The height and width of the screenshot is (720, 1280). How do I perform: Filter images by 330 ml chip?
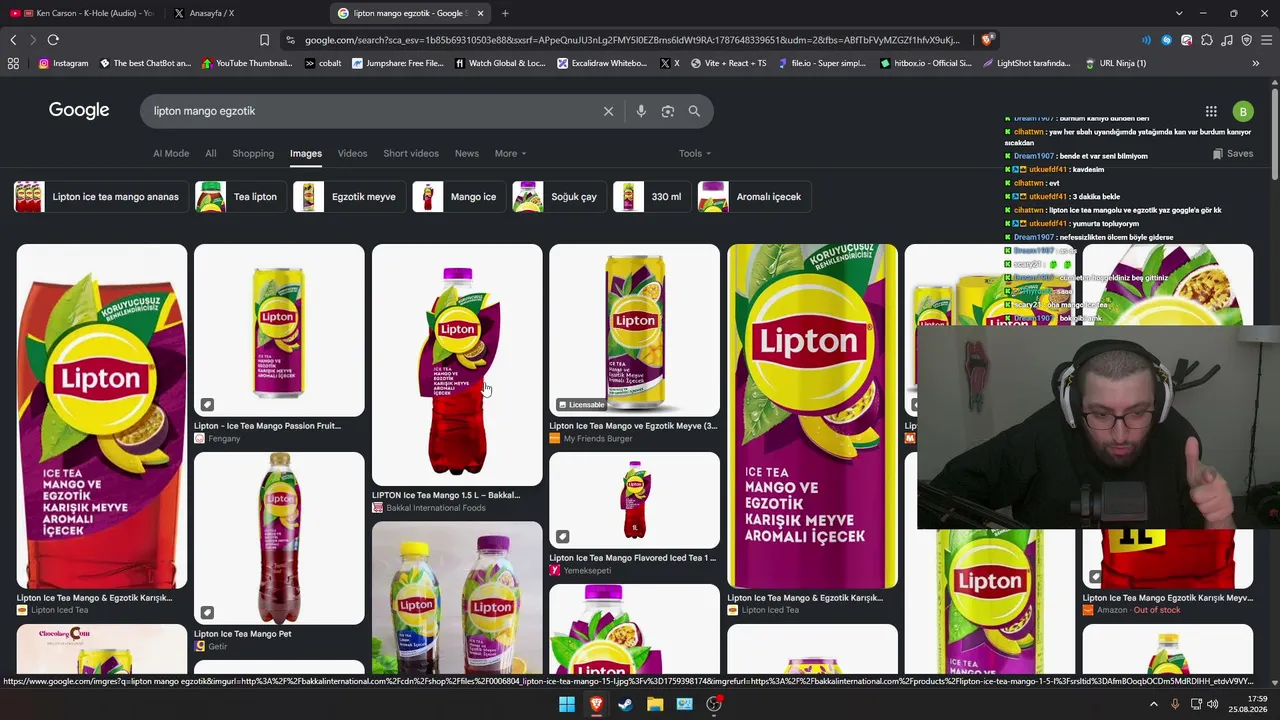tap(652, 197)
